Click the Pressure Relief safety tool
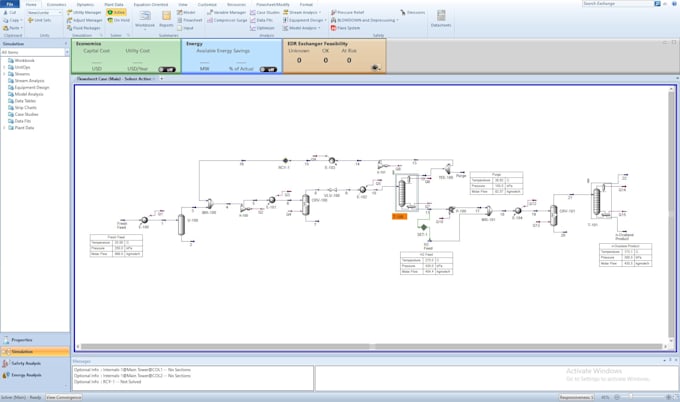 pos(349,12)
